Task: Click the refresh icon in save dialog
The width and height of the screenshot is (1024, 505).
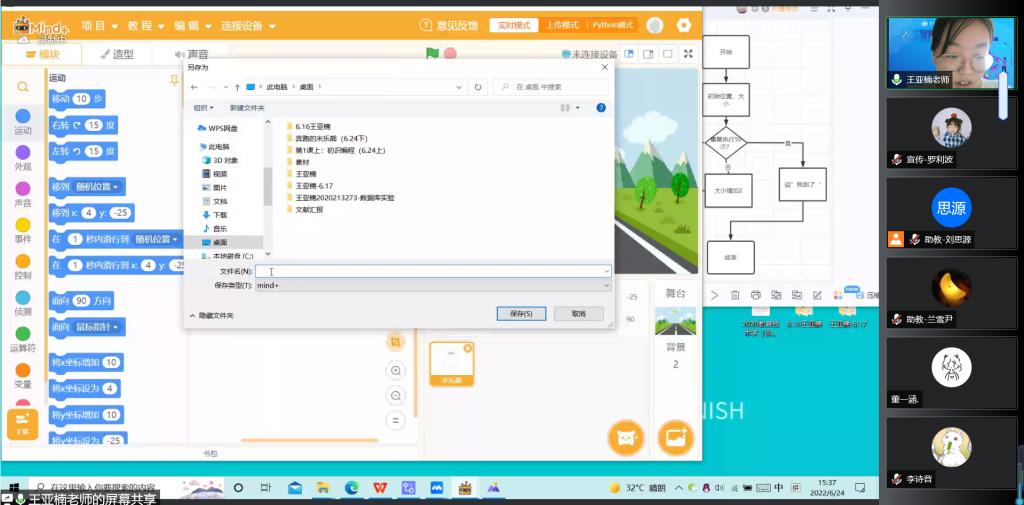Action: click(478, 87)
